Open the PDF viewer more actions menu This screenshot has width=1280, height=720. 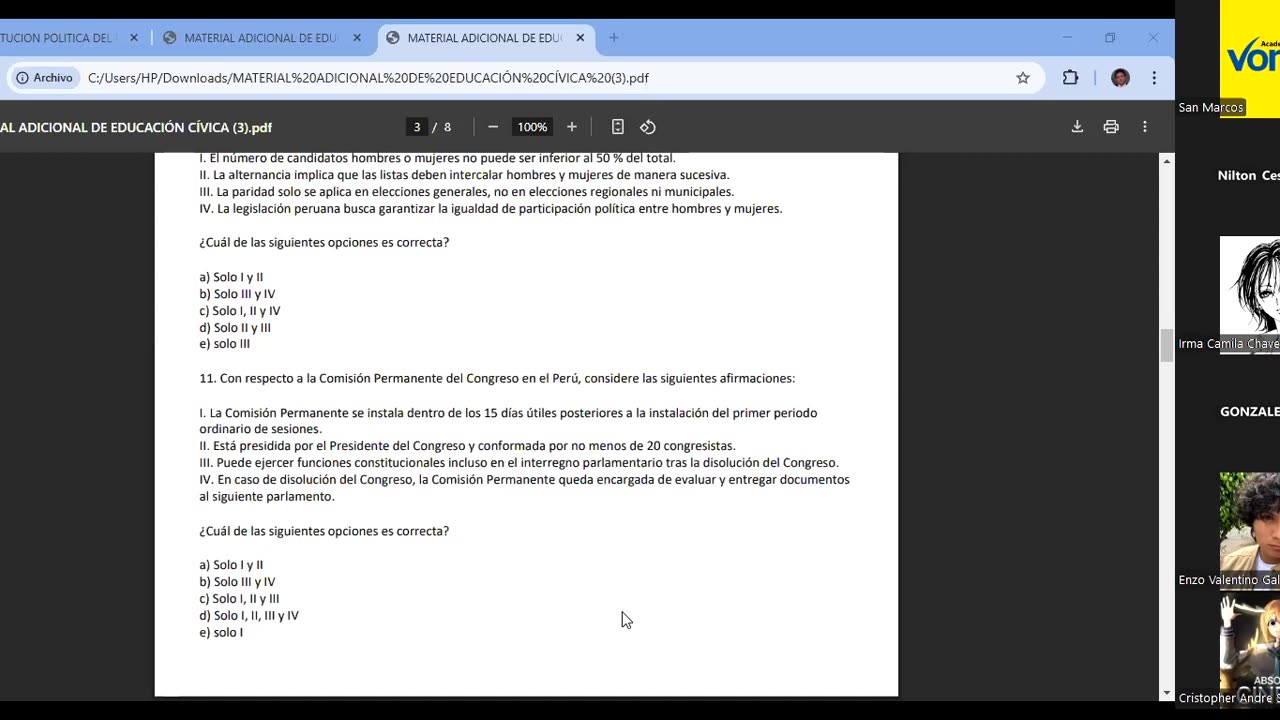[1145, 127]
